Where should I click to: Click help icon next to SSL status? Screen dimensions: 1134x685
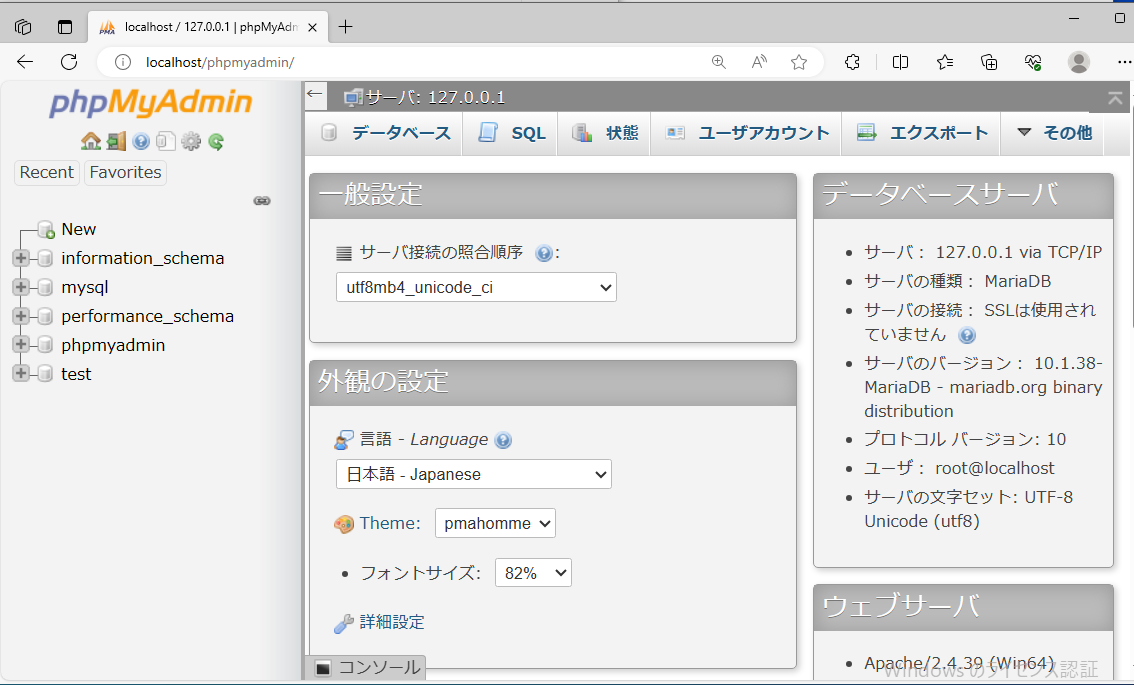[967, 335]
